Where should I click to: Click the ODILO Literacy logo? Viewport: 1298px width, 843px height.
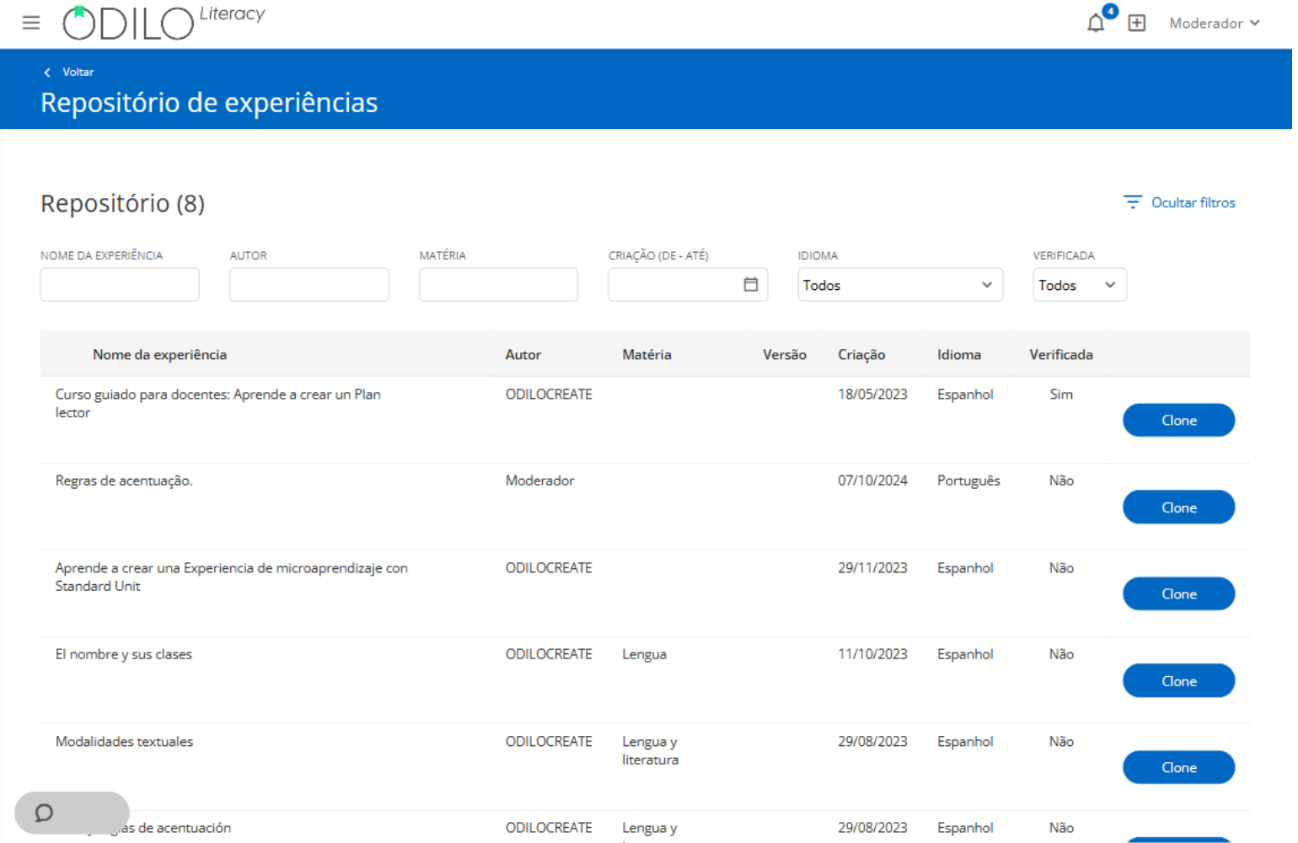pos(163,23)
